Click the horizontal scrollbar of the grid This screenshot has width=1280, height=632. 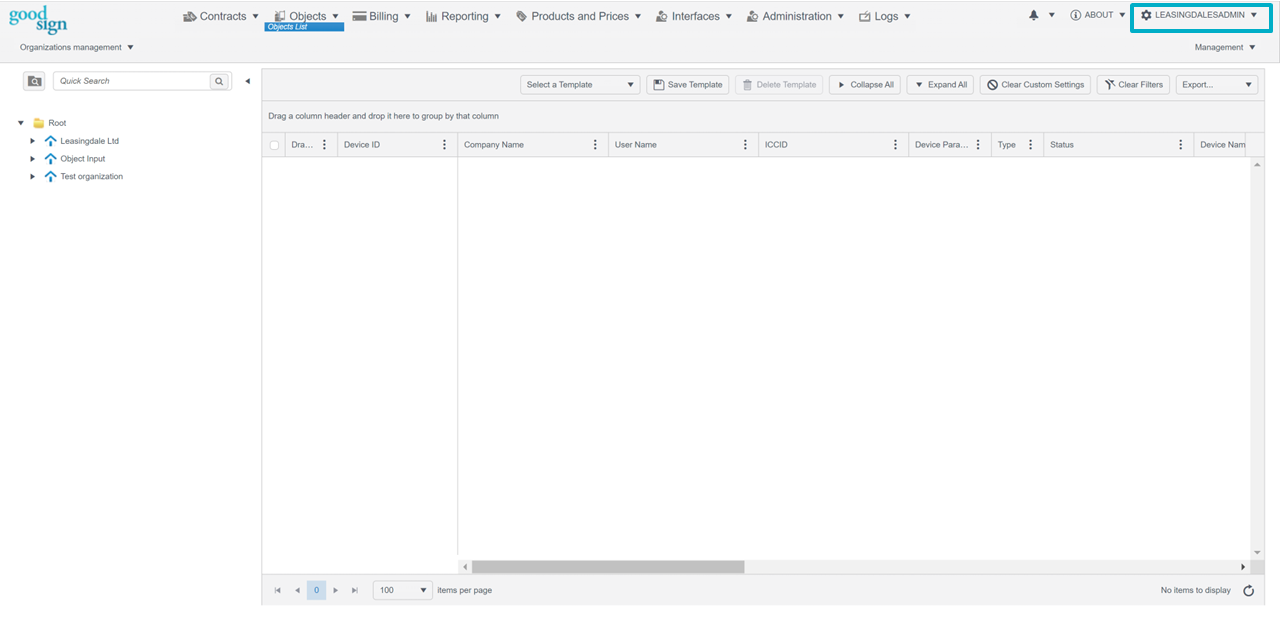(x=608, y=567)
